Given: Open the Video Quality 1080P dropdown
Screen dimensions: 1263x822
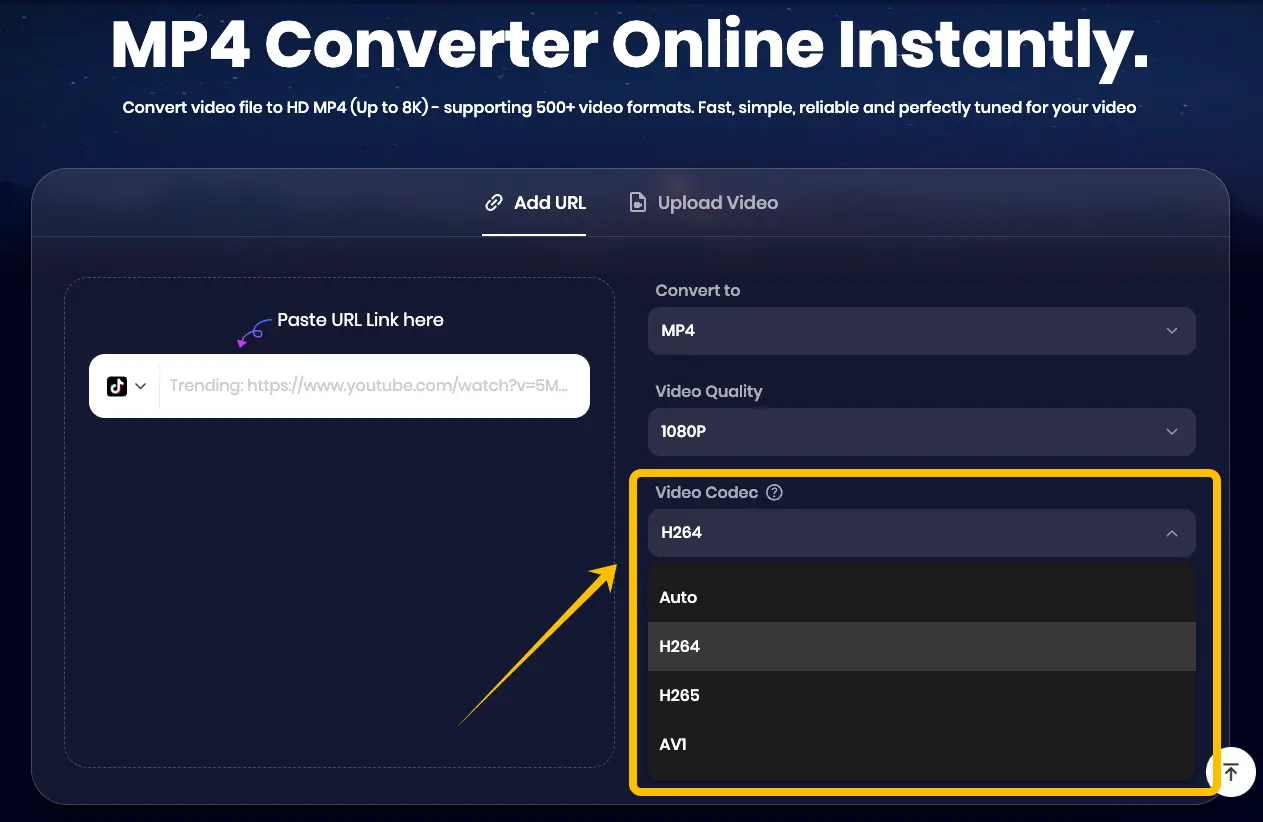Looking at the screenshot, I should coord(920,432).
